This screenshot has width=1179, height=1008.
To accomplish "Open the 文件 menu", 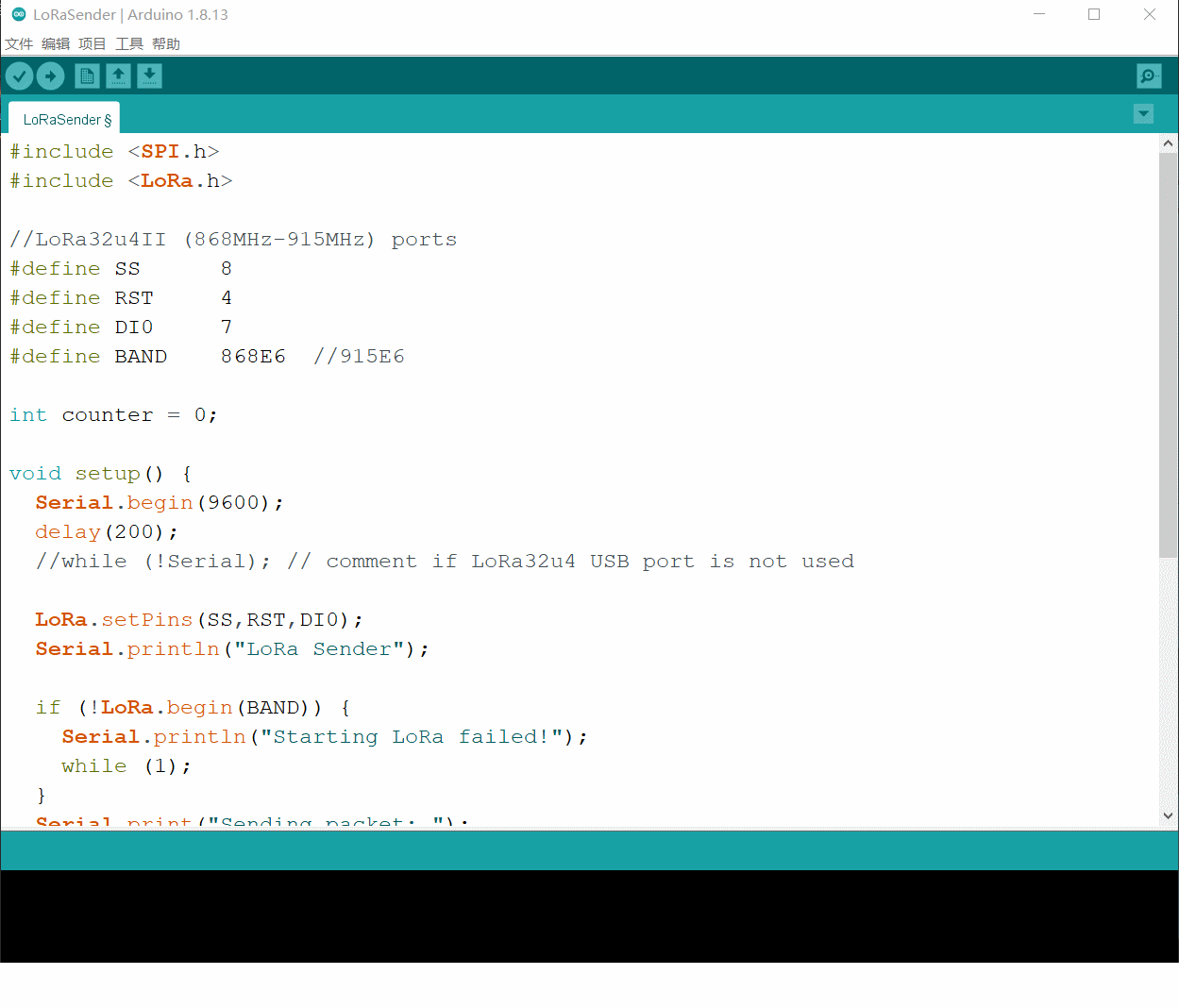I will click(19, 43).
